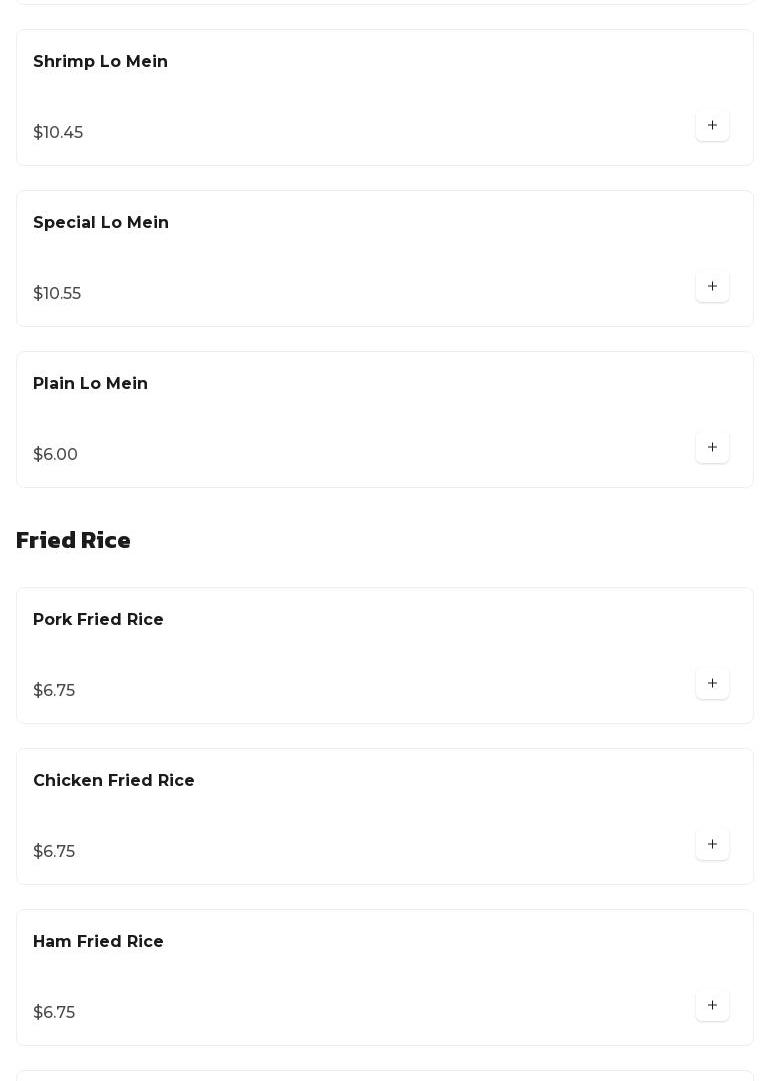
Task: Add Ham Fried Rice with plus icon
Action: 712,1006
